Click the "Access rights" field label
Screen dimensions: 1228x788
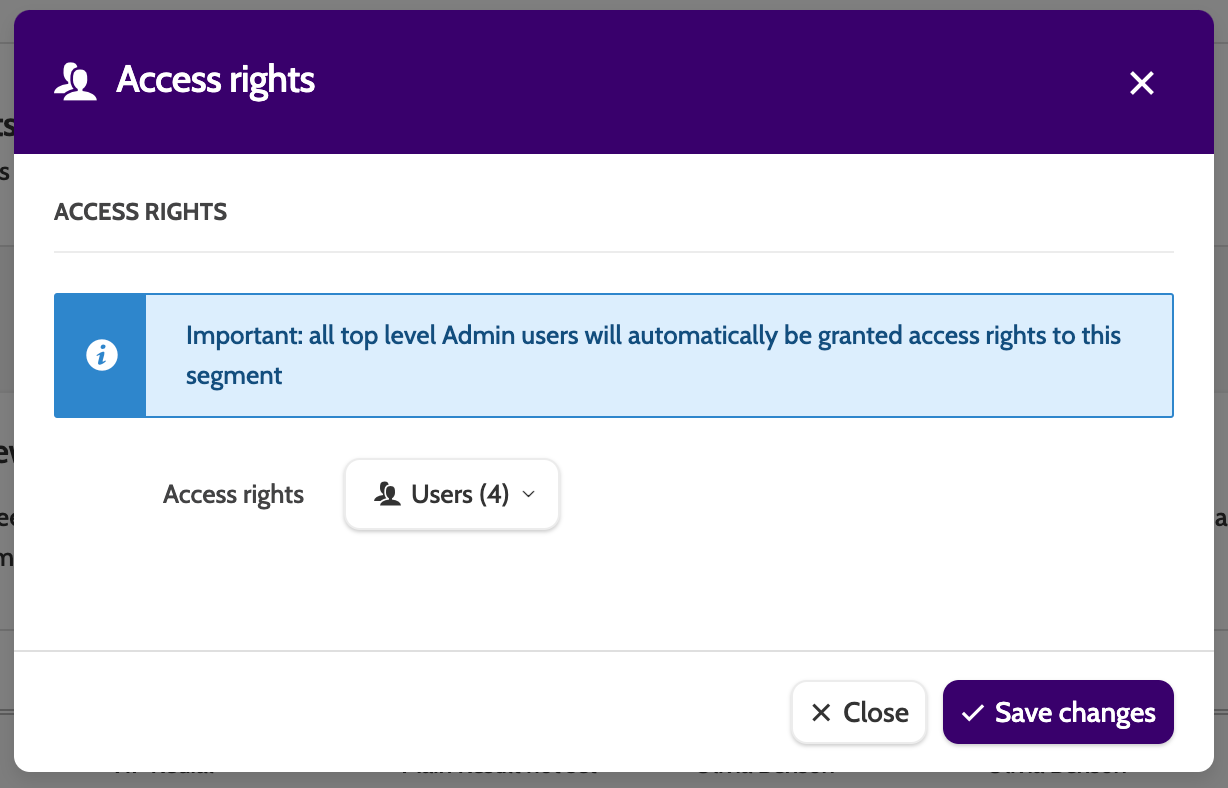pyautogui.click(x=233, y=495)
